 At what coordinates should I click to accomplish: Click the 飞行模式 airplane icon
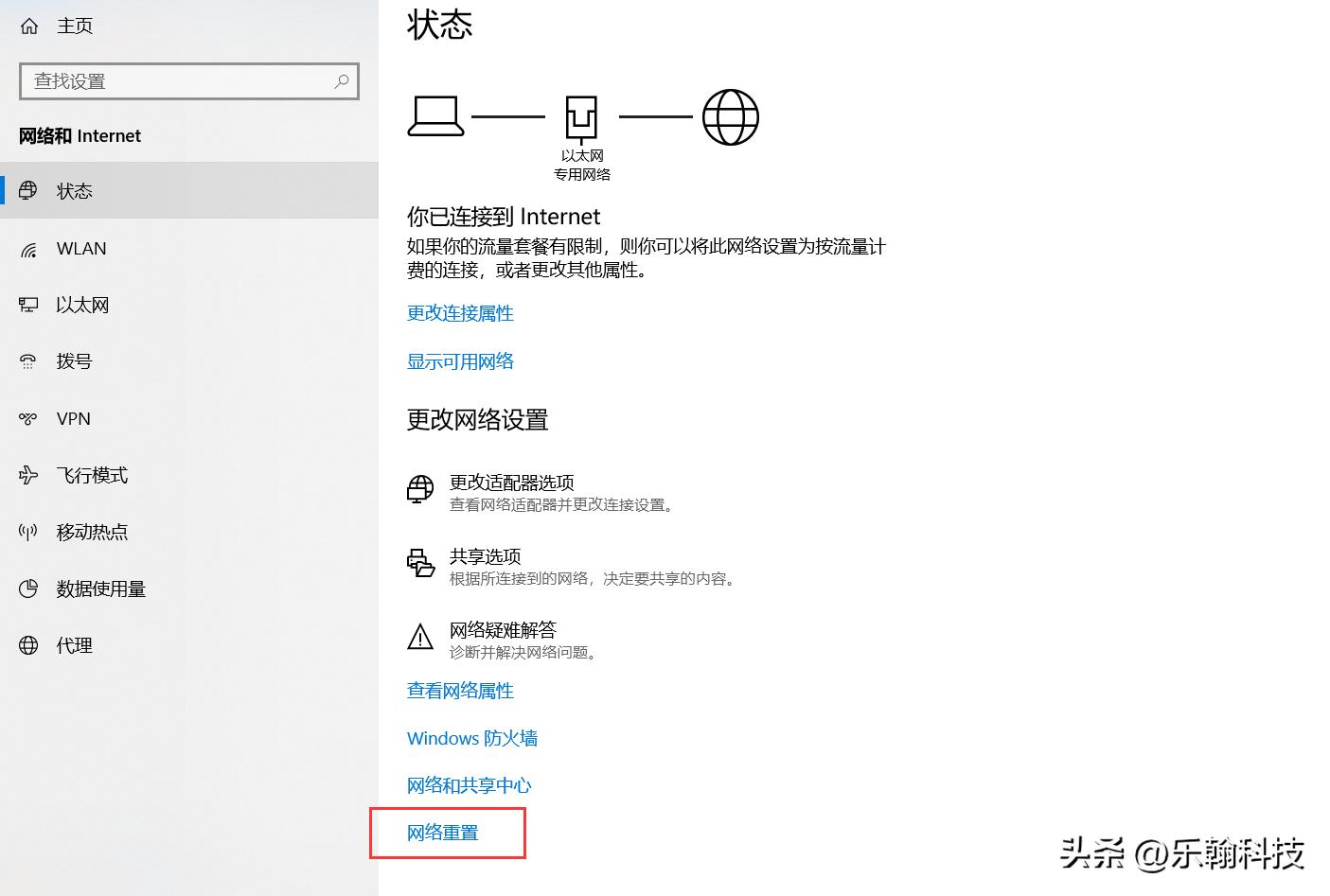(x=28, y=475)
